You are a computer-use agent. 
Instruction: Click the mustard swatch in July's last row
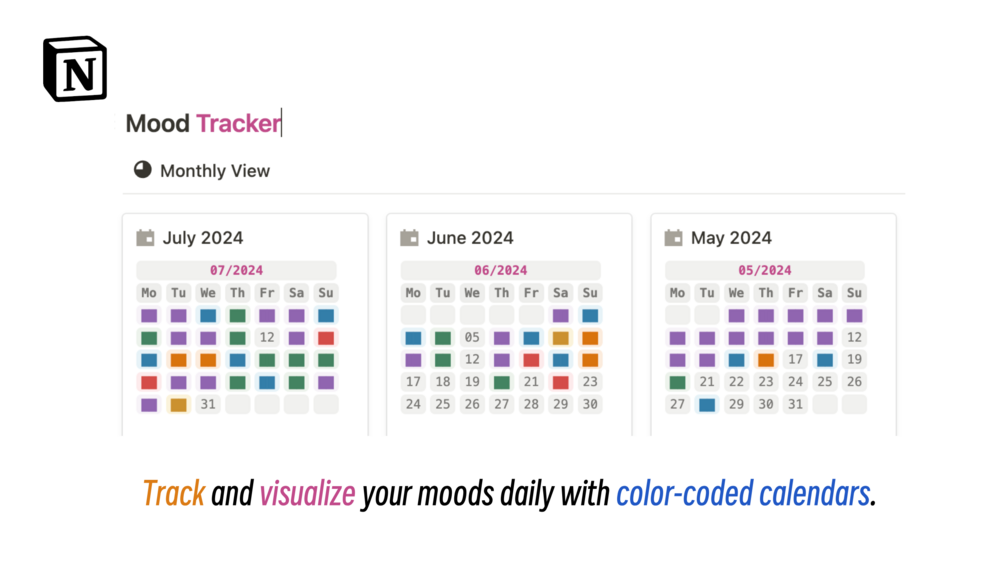[178, 405]
